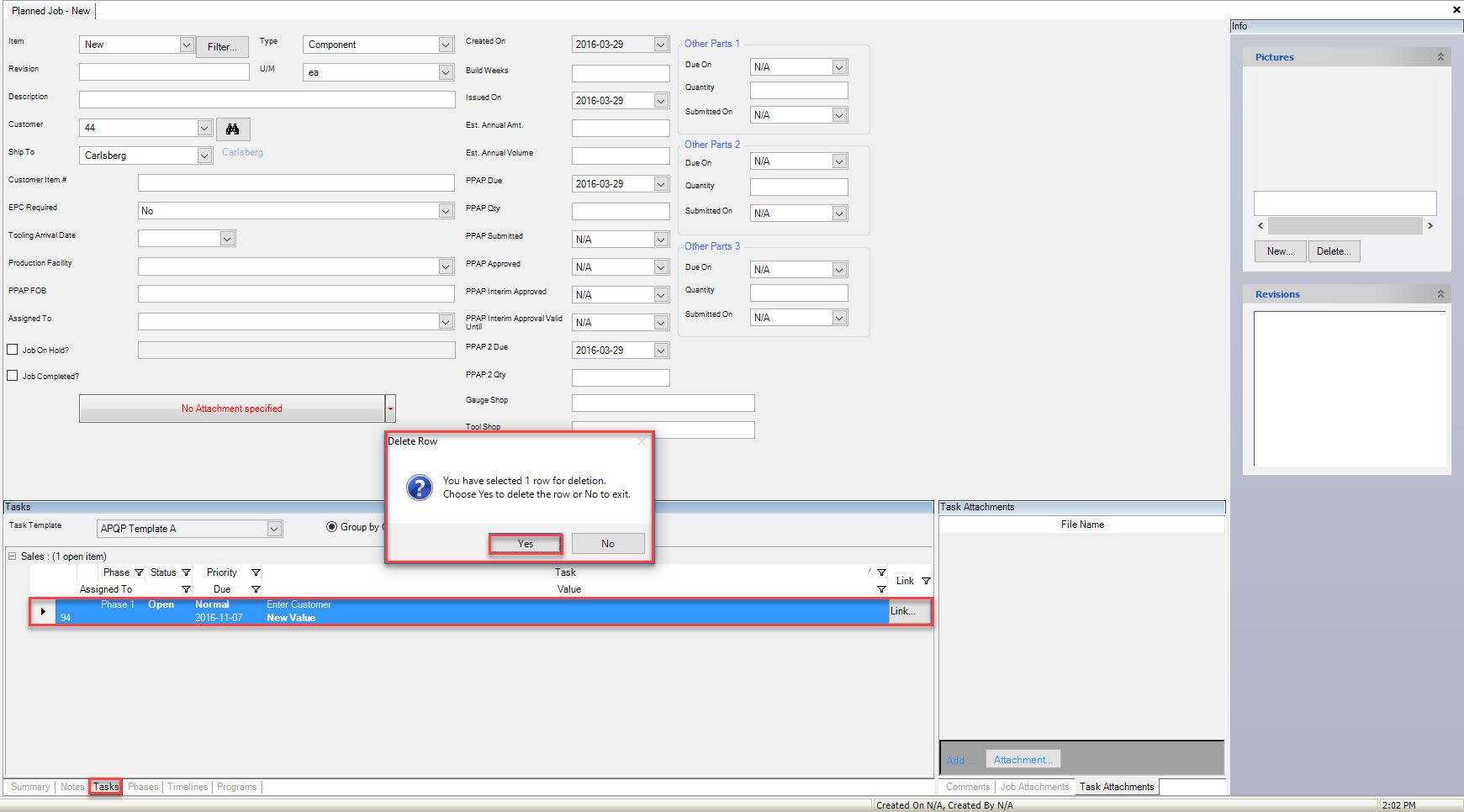Image resolution: width=1464 pixels, height=812 pixels.
Task: Click the Customer Item # field
Action: [x=296, y=182]
